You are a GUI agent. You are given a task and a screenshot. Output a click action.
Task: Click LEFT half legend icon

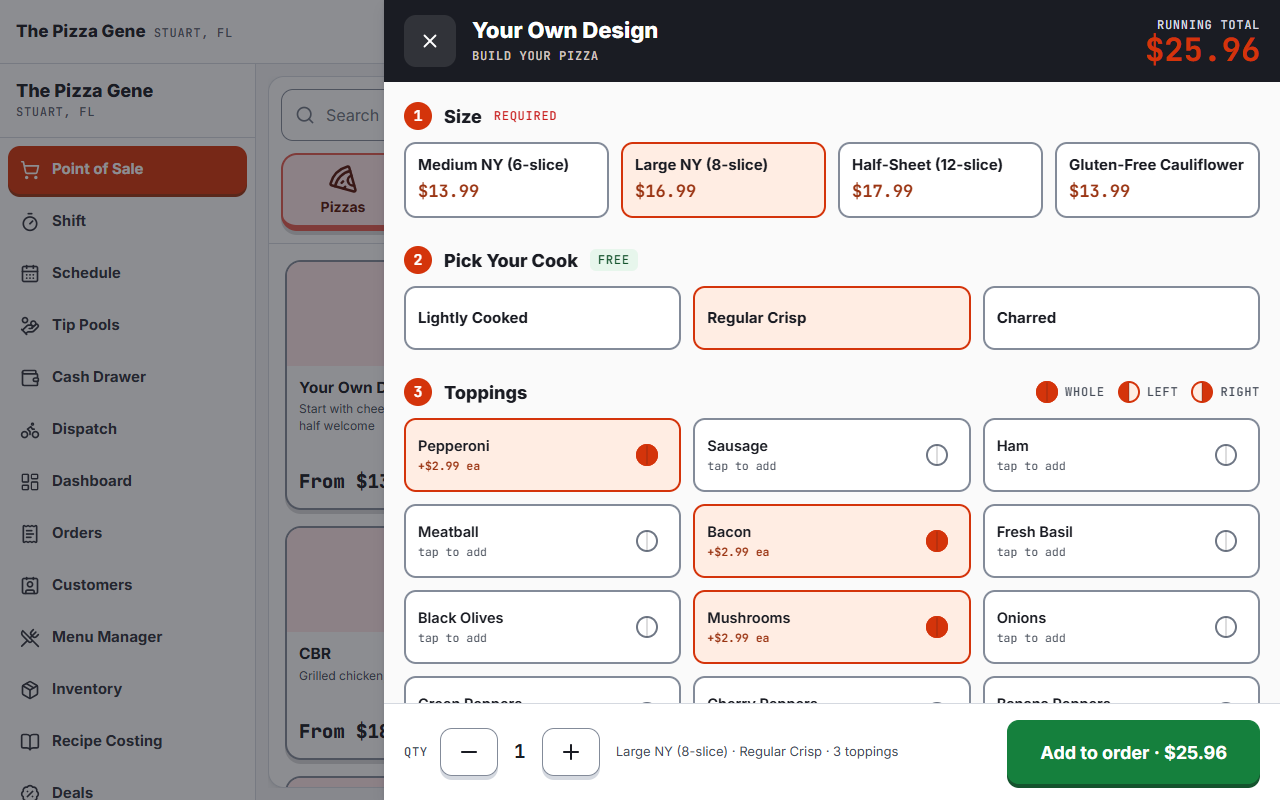(x=1129, y=392)
